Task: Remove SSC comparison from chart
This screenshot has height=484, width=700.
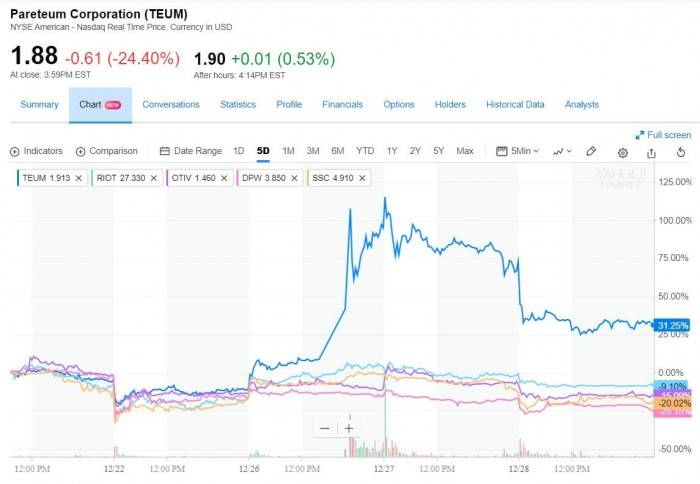Action: pos(362,178)
